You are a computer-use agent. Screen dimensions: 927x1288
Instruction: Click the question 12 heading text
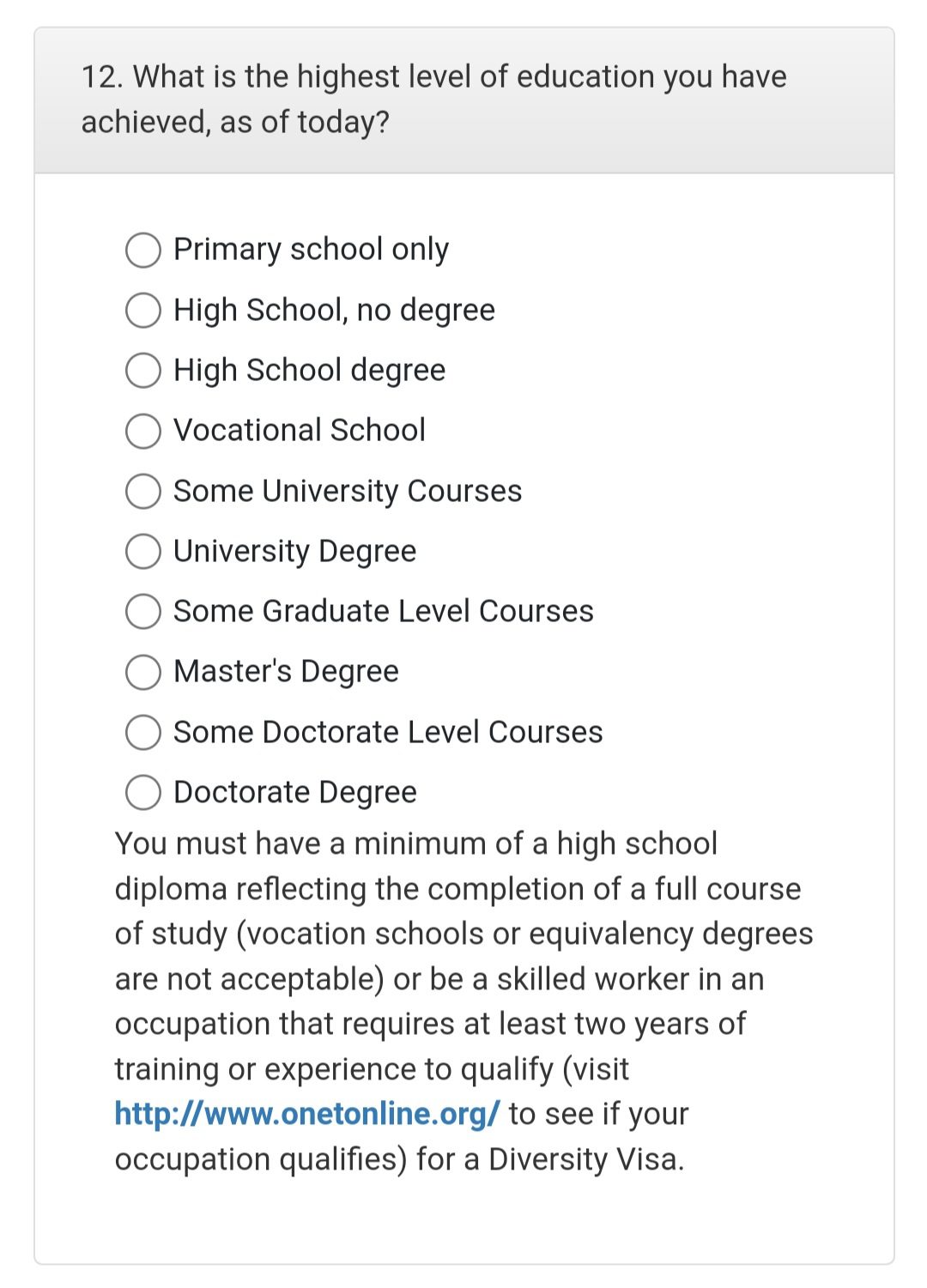click(x=433, y=100)
